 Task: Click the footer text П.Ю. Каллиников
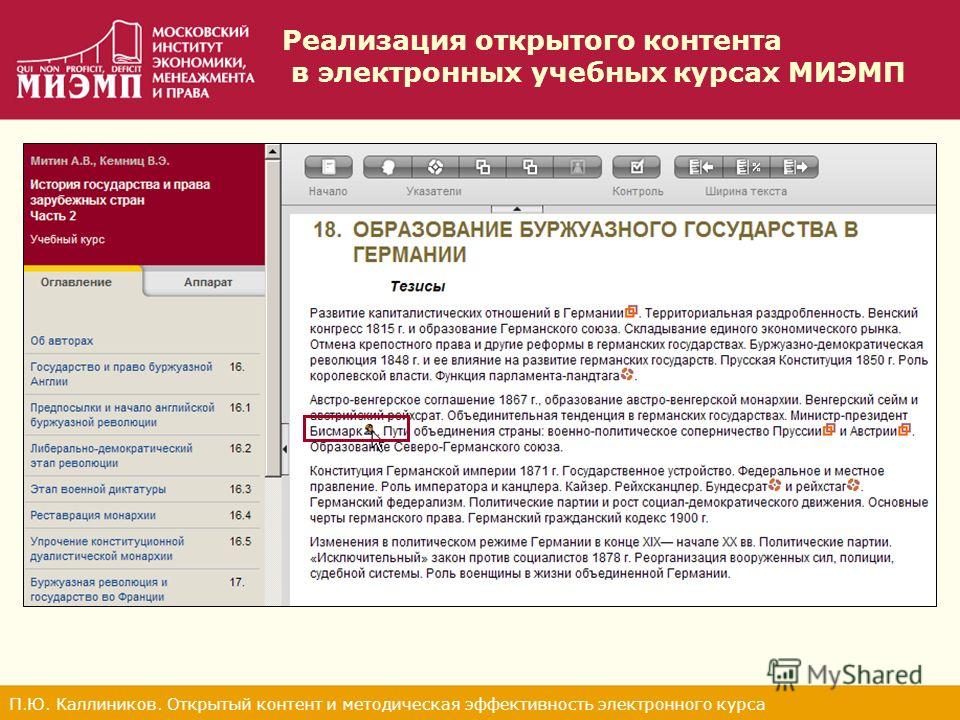(x=386, y=704)
